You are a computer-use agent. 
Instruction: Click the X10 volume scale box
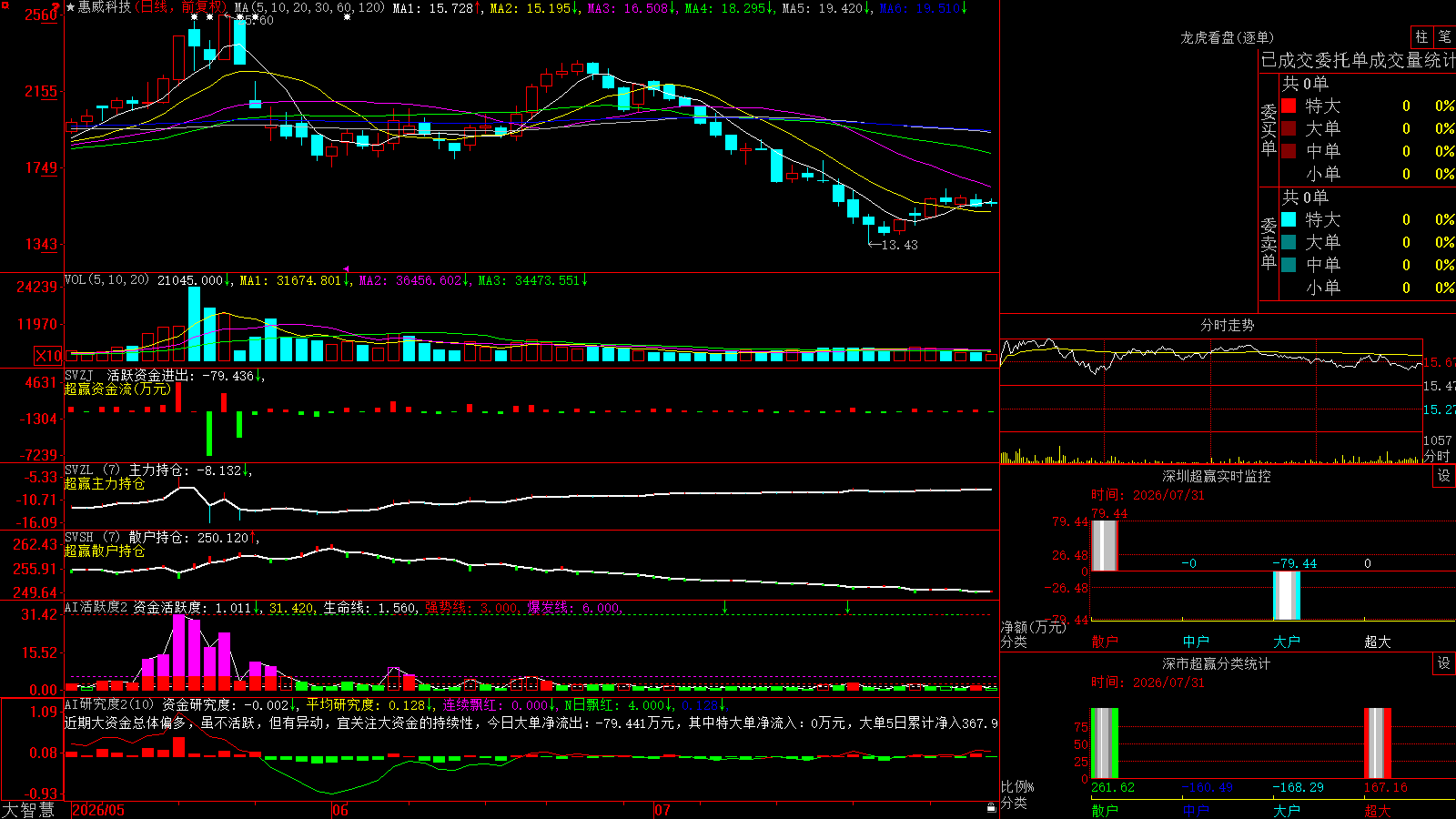point(48,356)
